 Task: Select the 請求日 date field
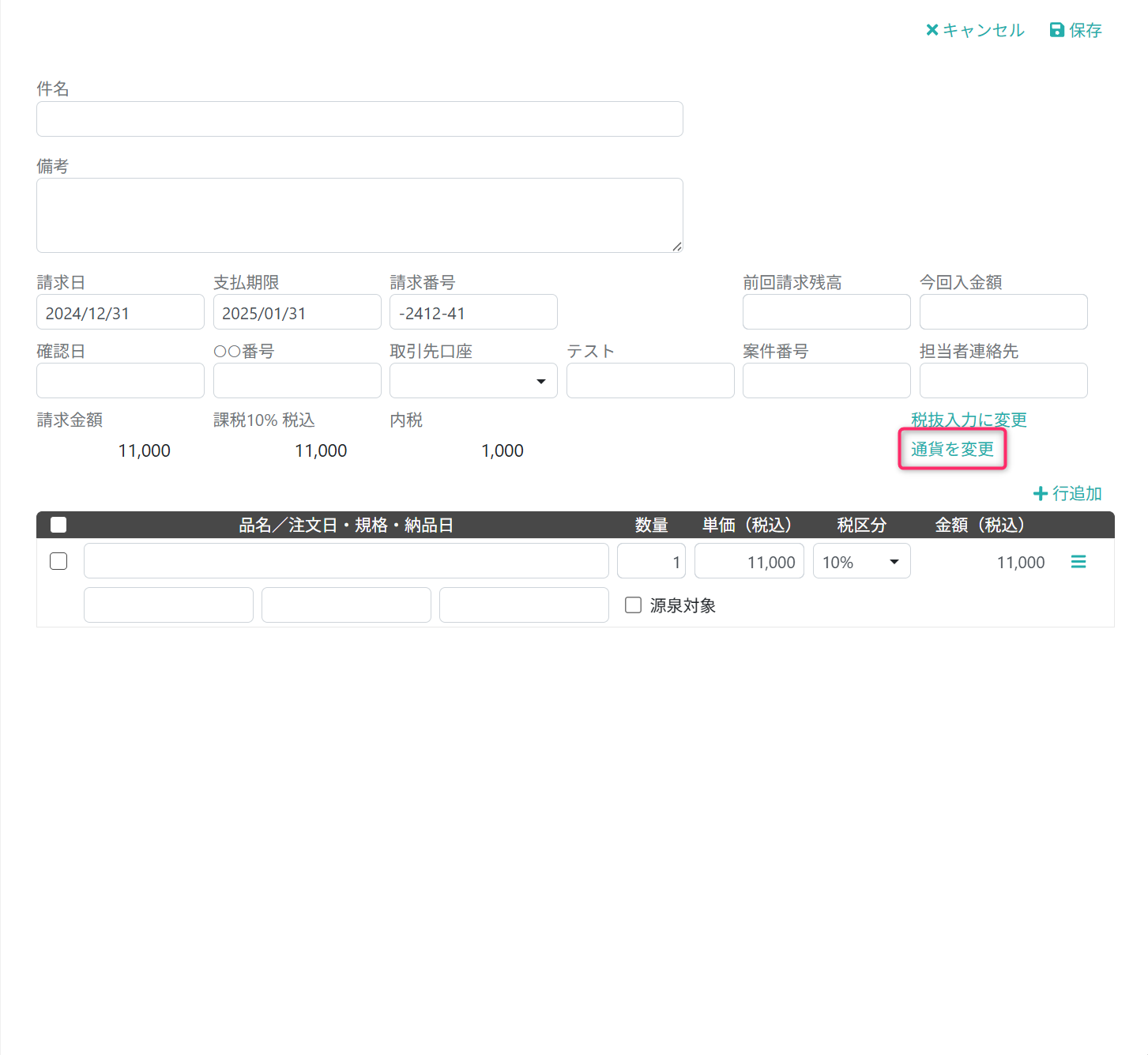(x=120, y=312)
